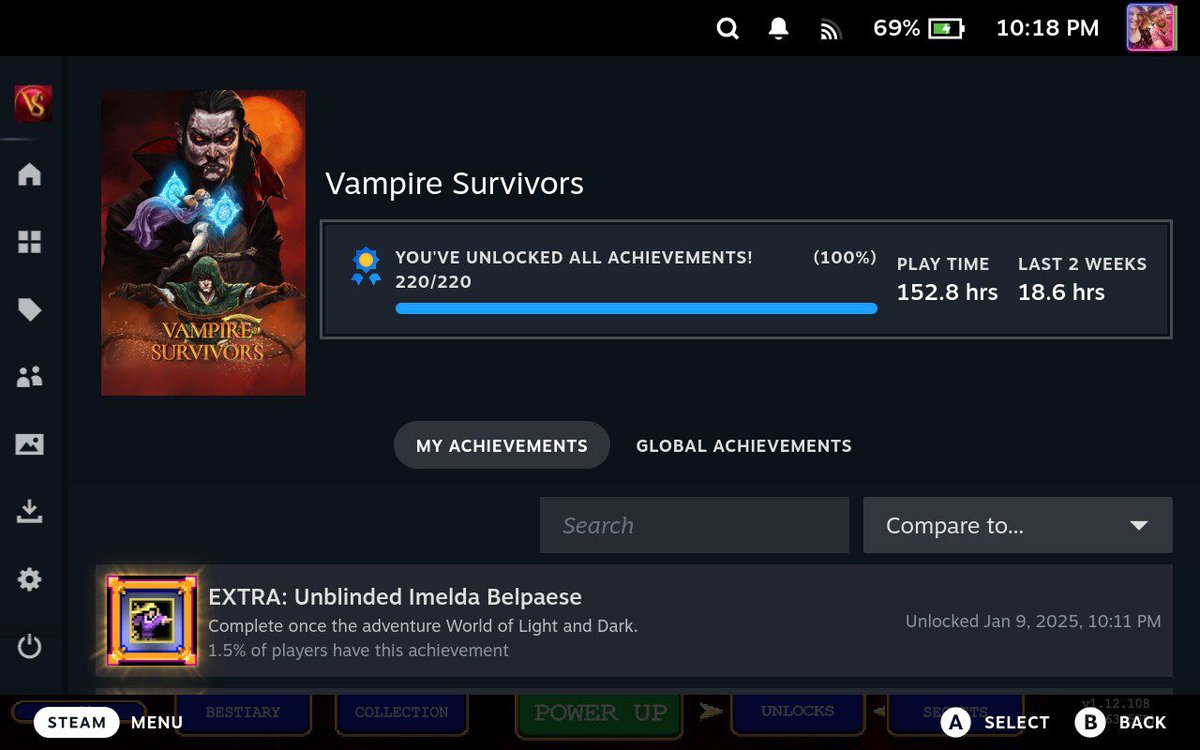Open the Friends panel from the sidebar
Screen dimensions: 1200x750
click(x=30, y=377)
